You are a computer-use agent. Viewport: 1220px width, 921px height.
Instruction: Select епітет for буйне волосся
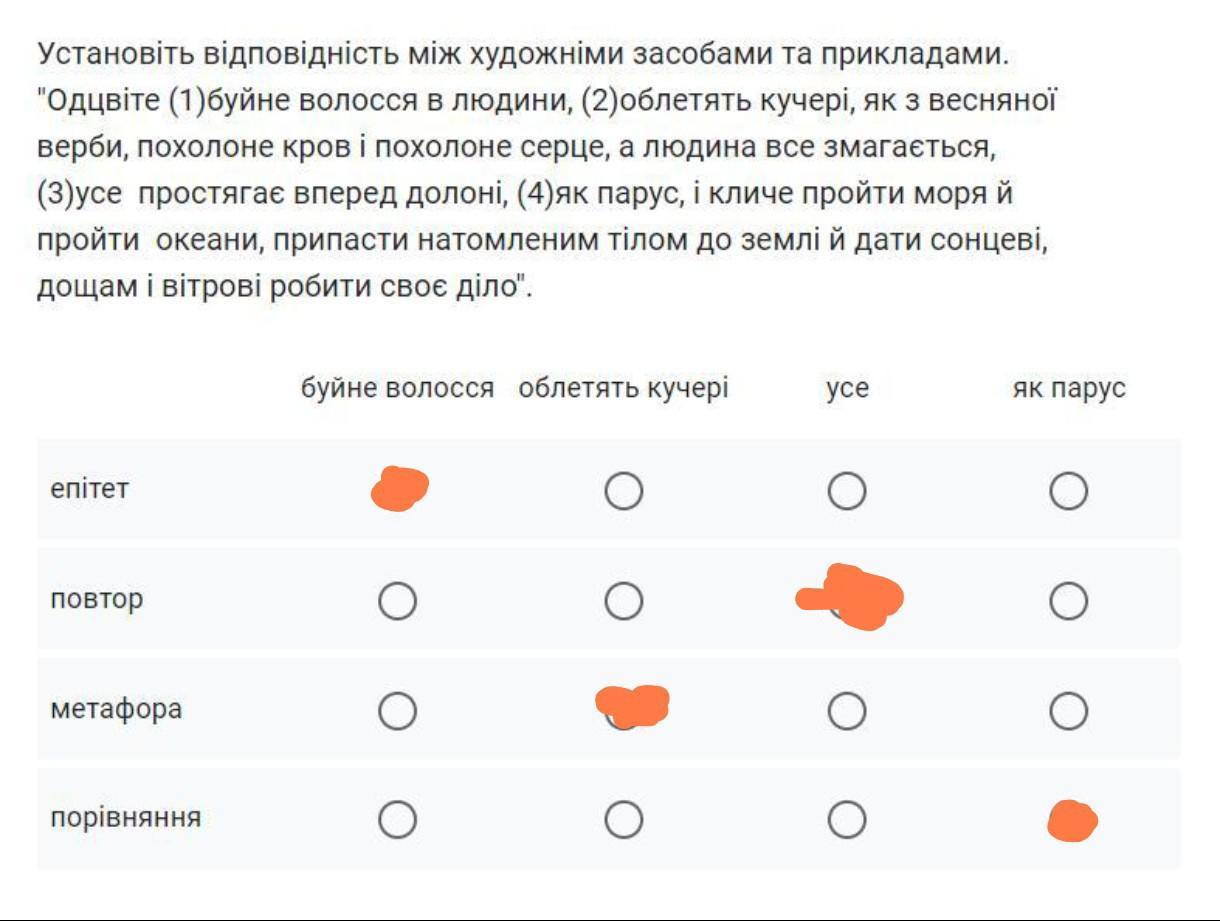pos(398,491)
